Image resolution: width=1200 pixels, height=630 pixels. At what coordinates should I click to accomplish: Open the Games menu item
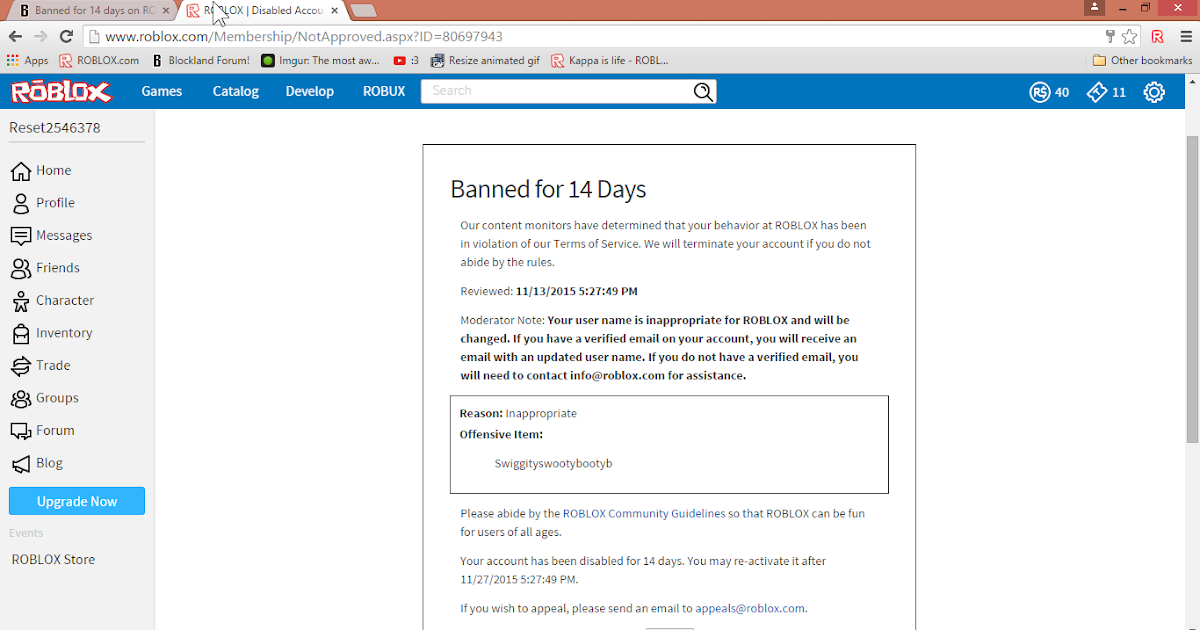click(x=162, y=91)
